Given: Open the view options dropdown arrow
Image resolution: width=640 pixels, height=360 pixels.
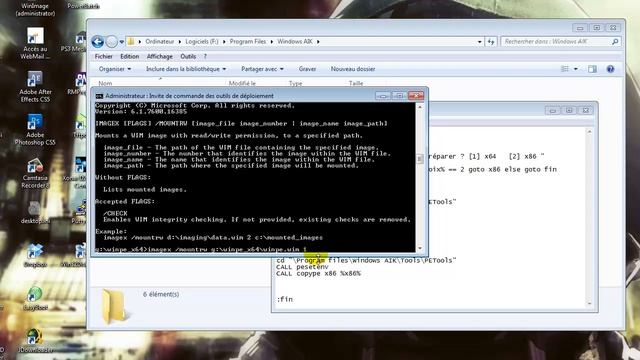Looking at the screenshot, I should (x=576, y=69).
